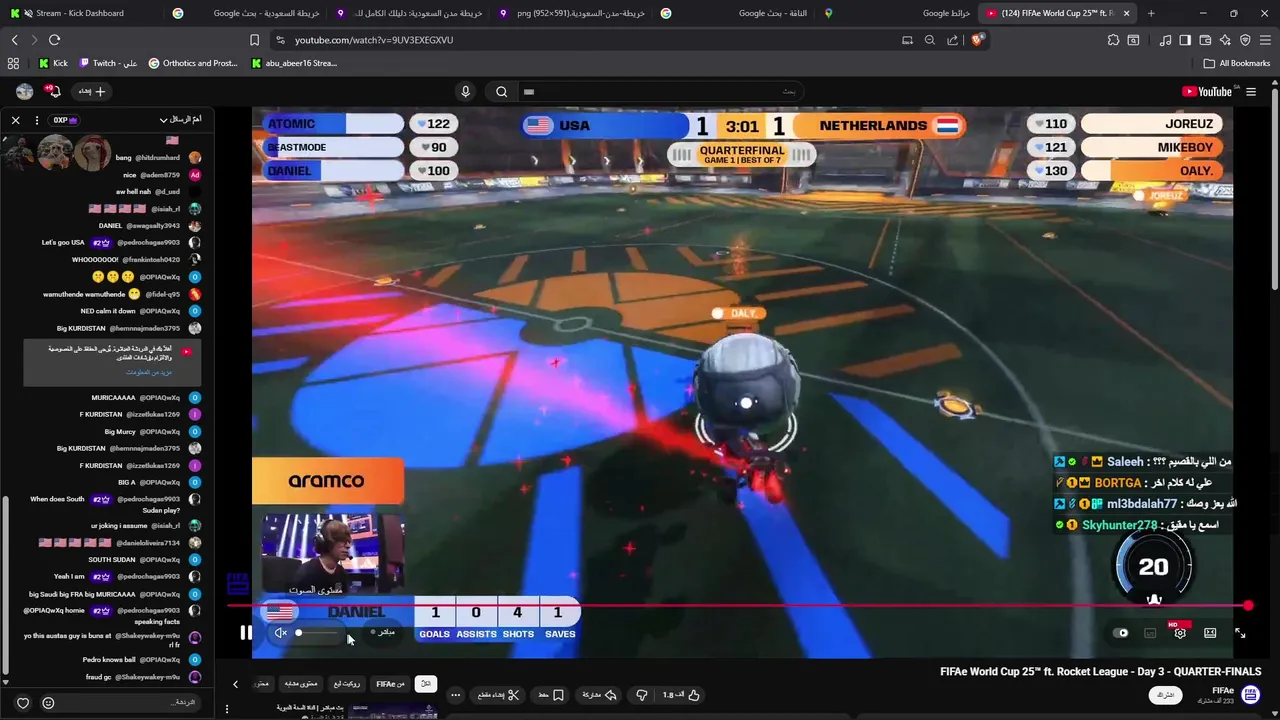Toggle the browser sidebar panel icon
Image resolution: width=1280 pixels, height=720 pixels.
click(1185, 40)
